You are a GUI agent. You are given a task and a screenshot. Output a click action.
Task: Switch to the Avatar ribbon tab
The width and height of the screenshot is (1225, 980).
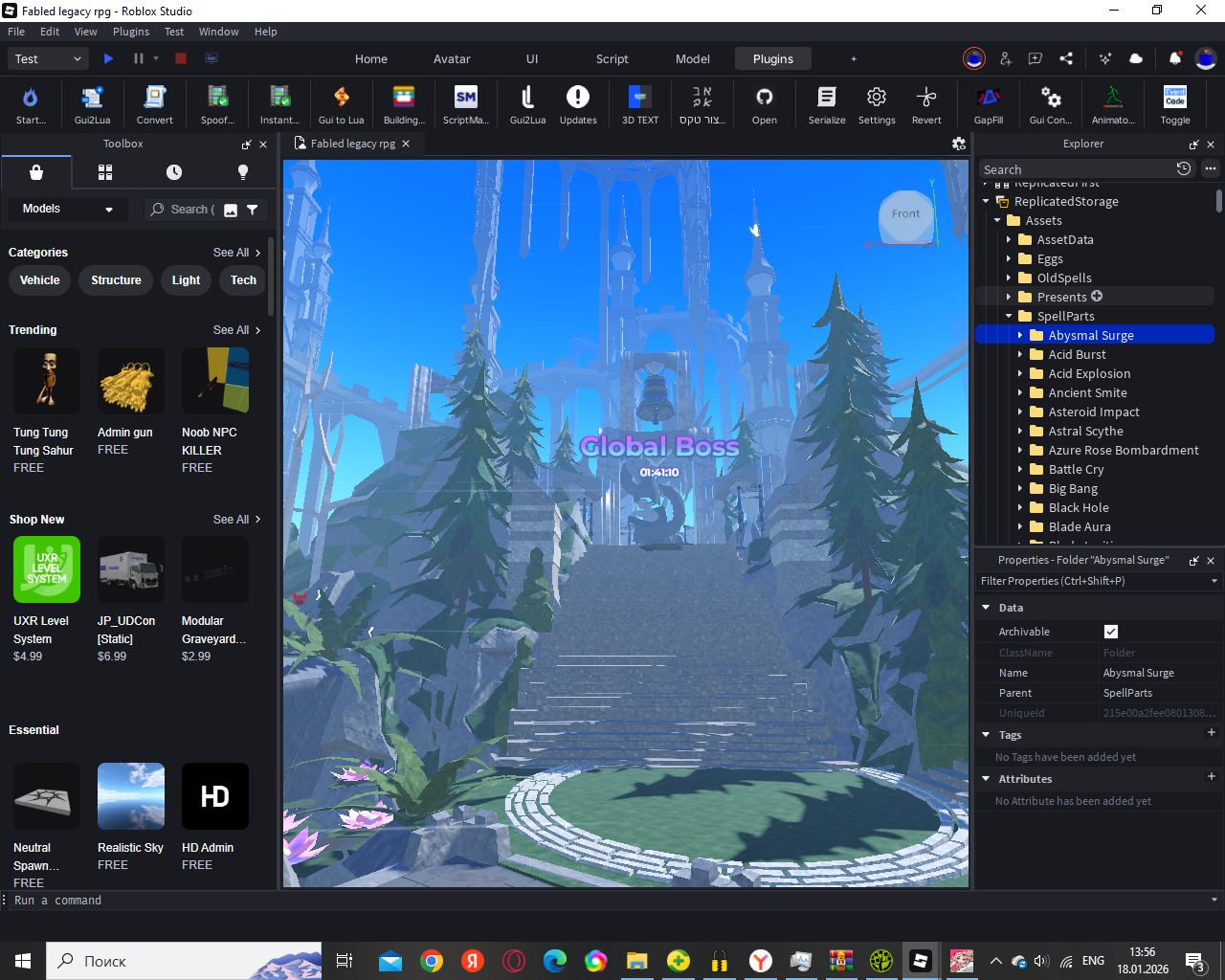[452, 58]
